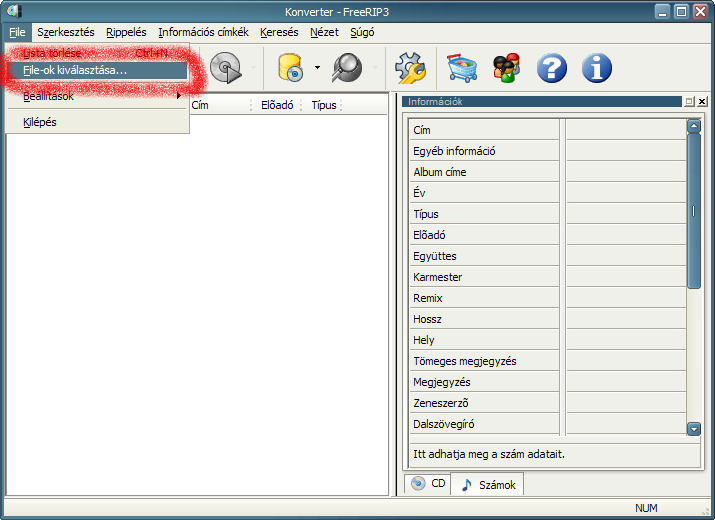Select the Dalszövegíró label row
Screen dimensions: 715x520
pos(484,424)
